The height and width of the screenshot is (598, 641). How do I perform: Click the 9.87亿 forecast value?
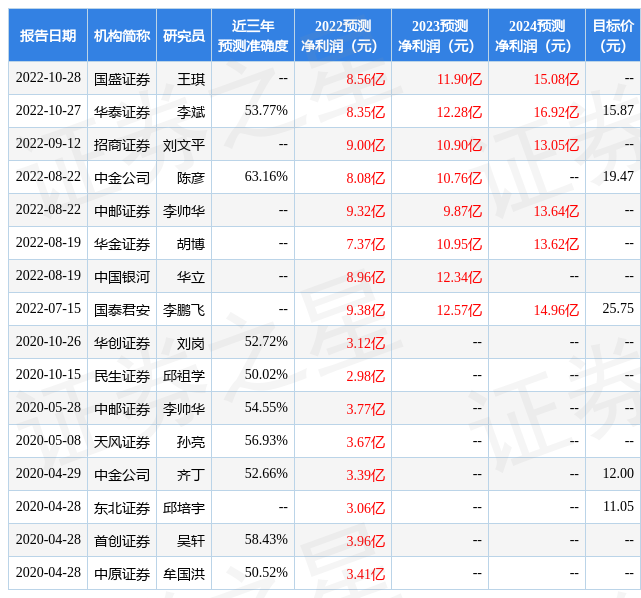[x=462, y=211]
